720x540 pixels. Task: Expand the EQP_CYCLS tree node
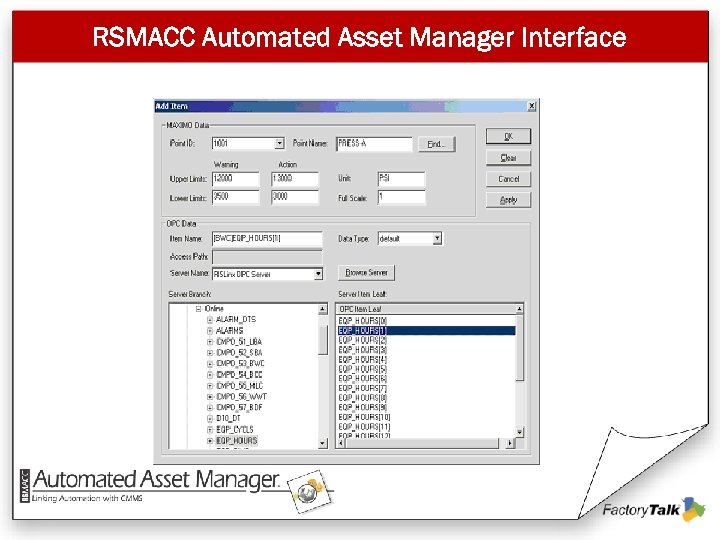[x=210, y=430]
